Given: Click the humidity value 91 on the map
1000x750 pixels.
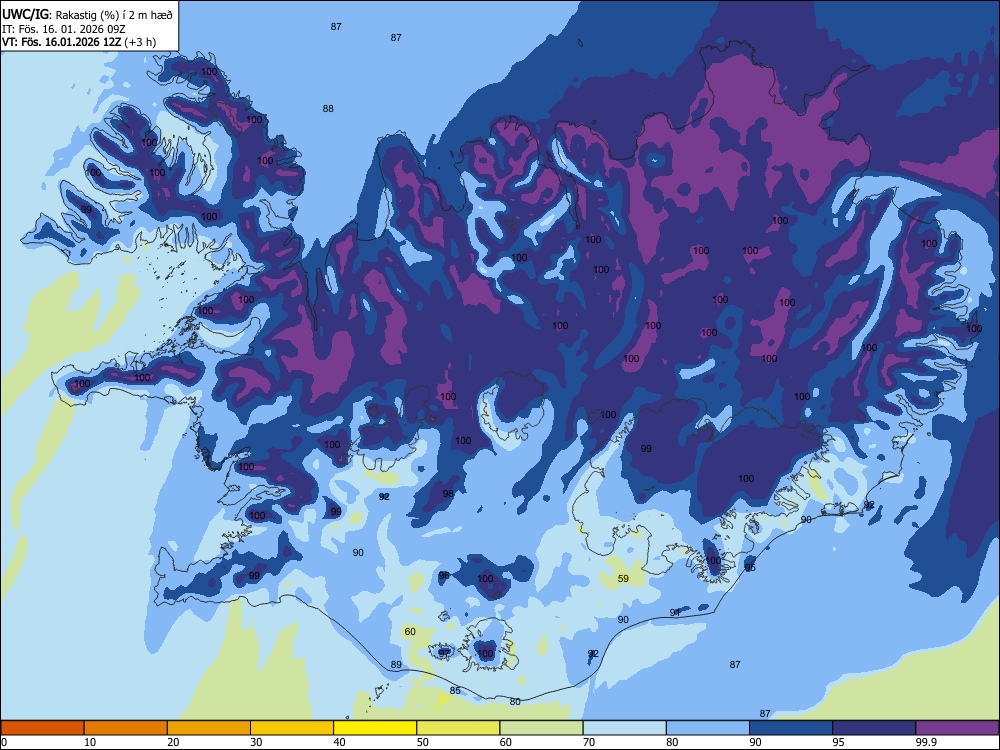Looking at the screenshot, I should [x=675, y=612].
